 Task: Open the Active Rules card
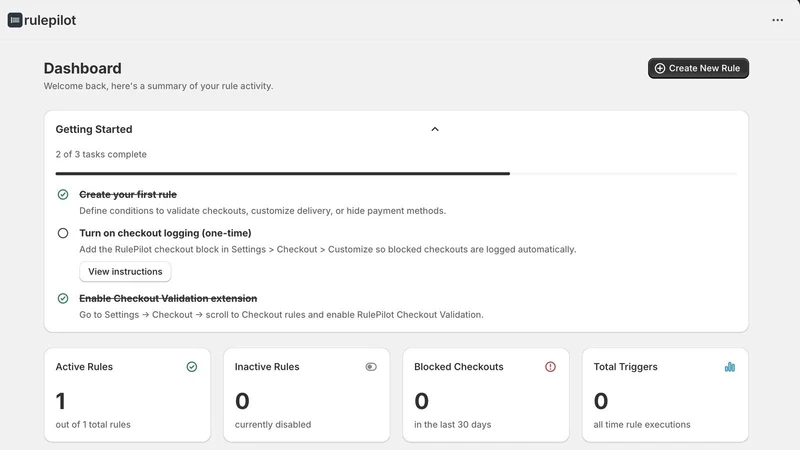point(127,395)
